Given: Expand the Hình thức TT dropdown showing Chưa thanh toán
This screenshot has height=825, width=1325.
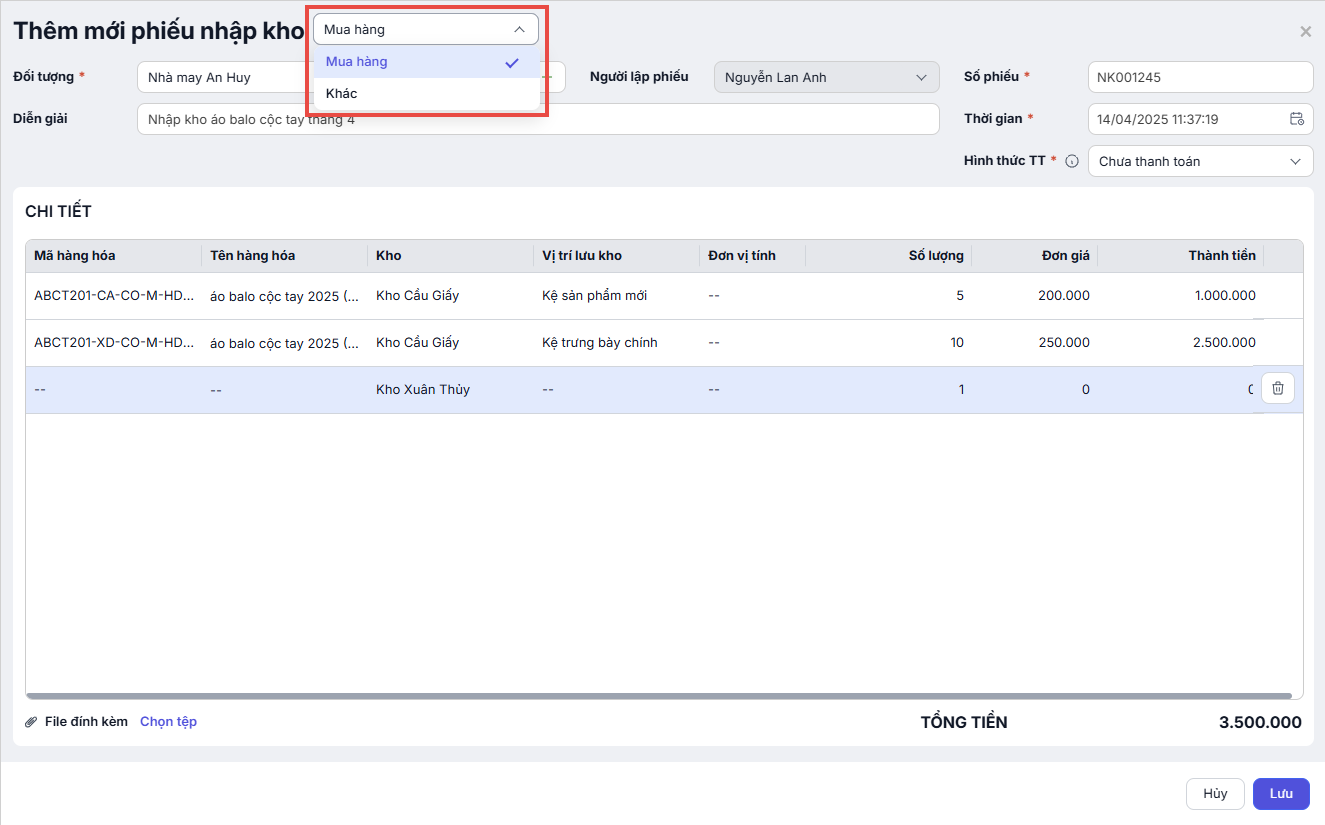Looking at the screenshot, I should click(1200, 161).
